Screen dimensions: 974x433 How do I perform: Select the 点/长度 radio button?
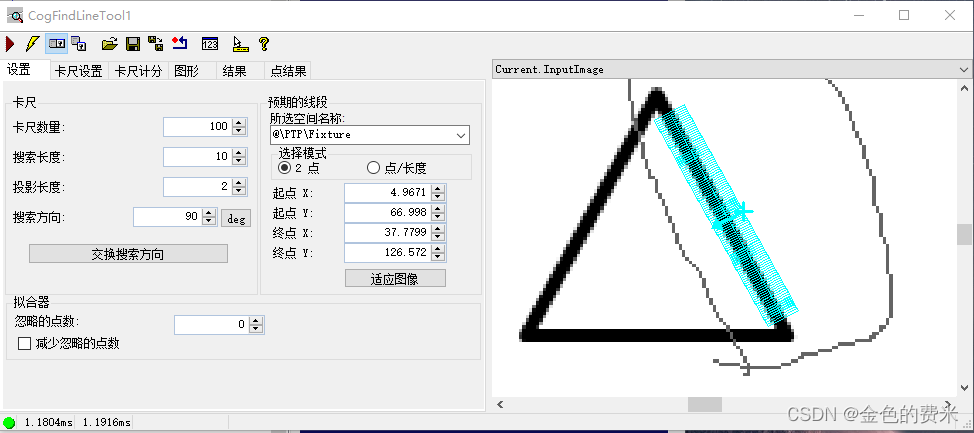tap(373, 168)
